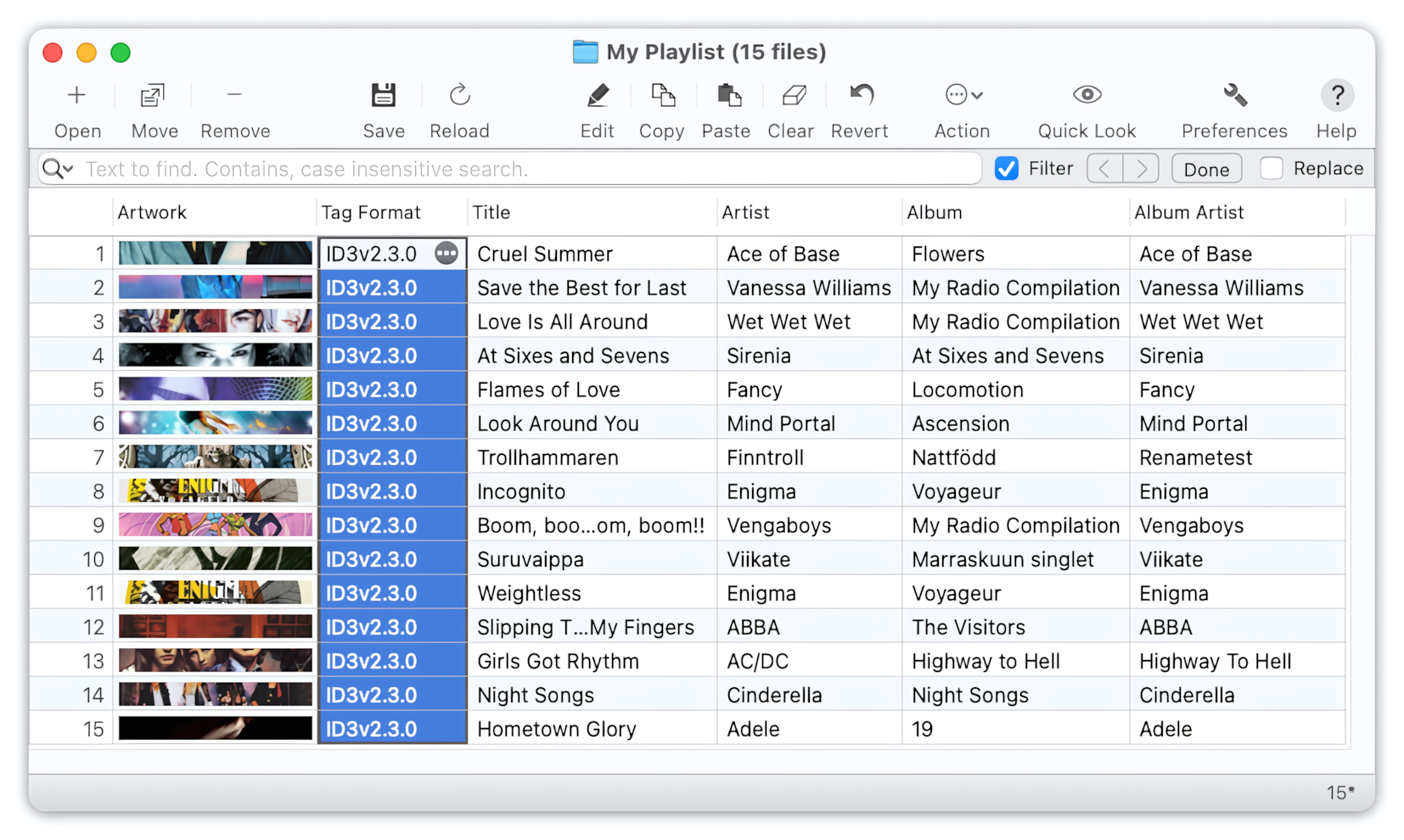Select the Cinderella artist cell

(810, 695)
